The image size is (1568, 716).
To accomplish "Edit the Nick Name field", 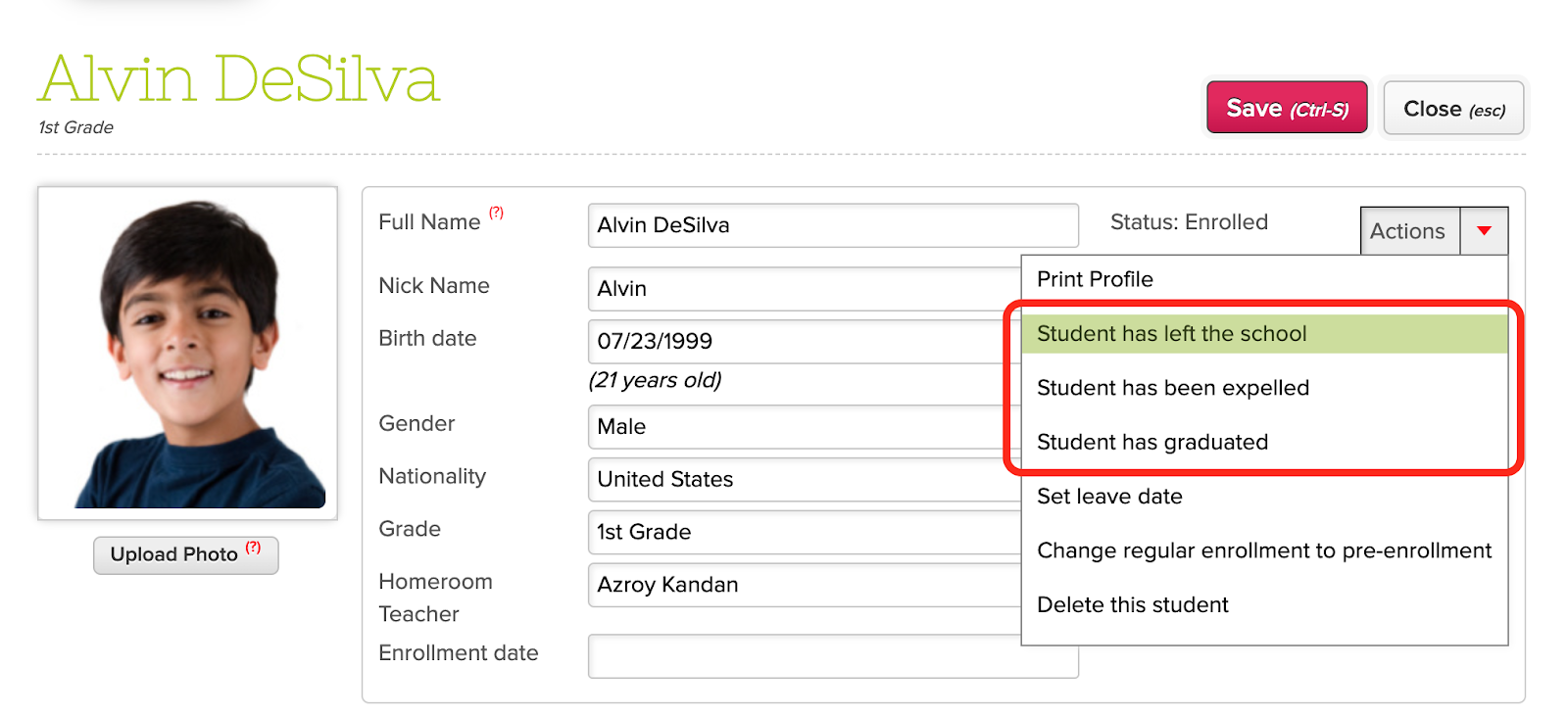I will tap(804, 289).
